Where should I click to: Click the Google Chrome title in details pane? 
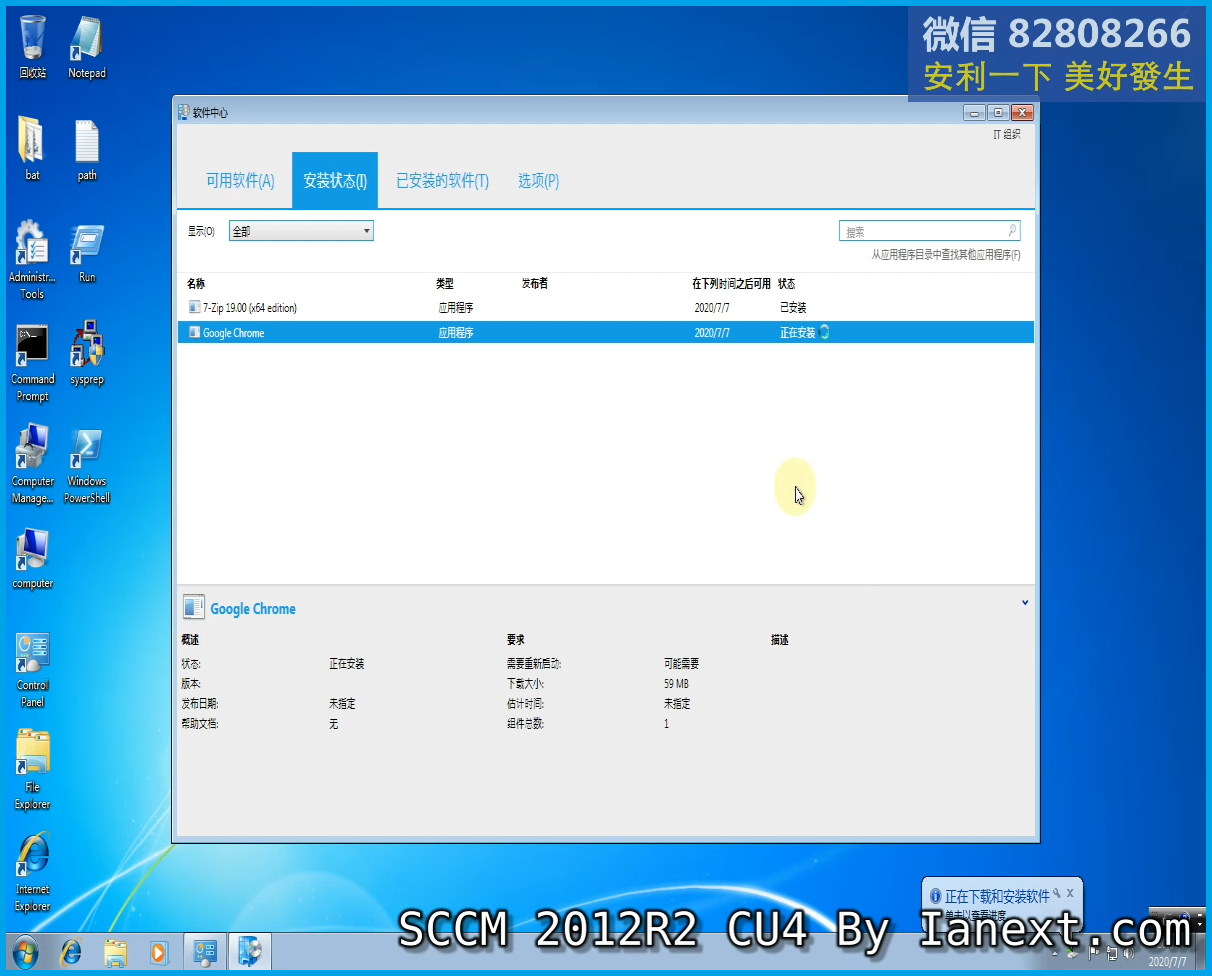click(253, 609)
